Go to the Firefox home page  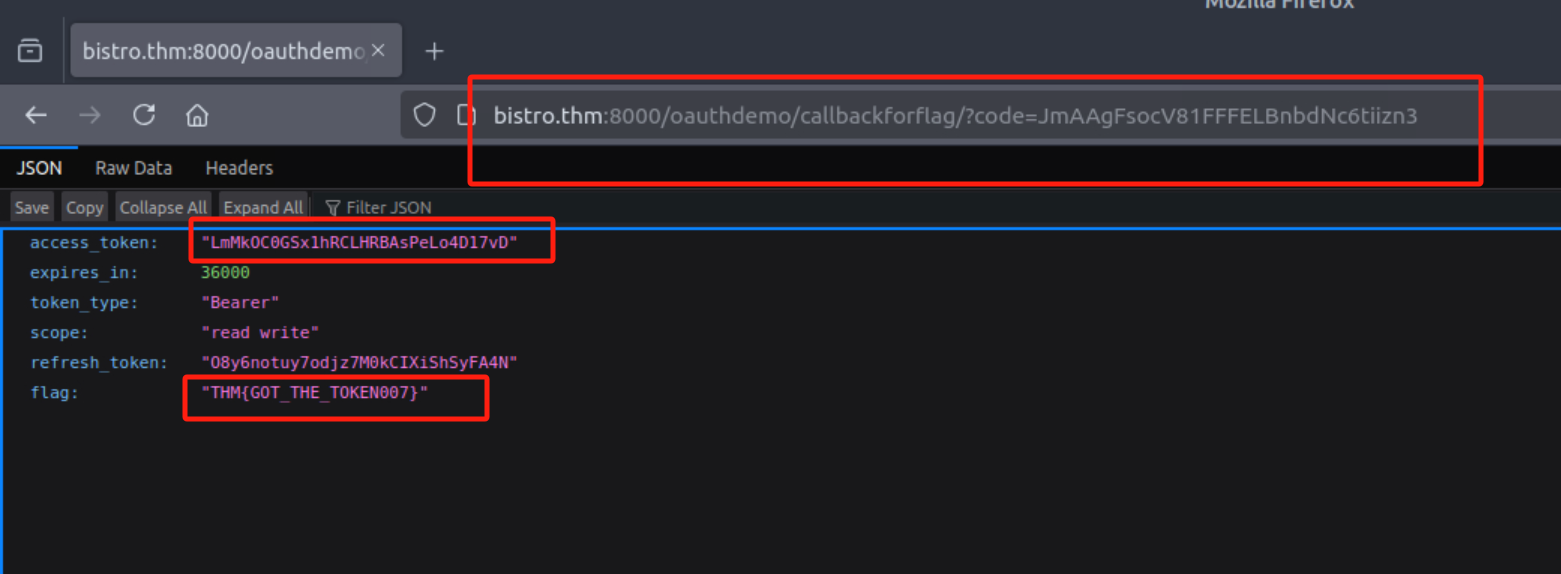[x=197, y=115]
